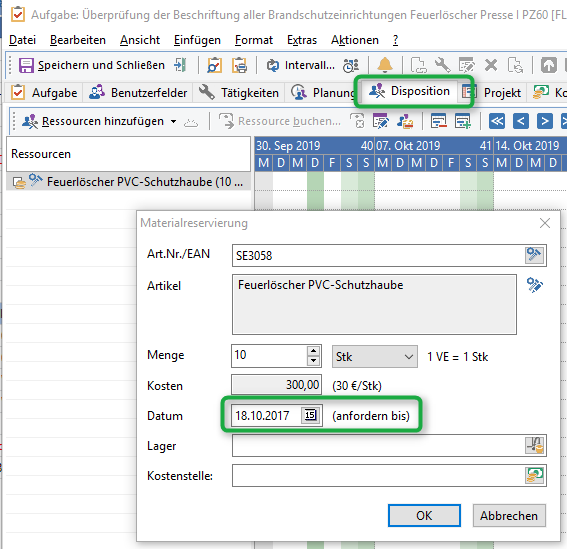Click the edit calendar pencil icon in Disposition toolbar
Screen dimensions: 567x549
pyautogui.click(x=381, y=121)
